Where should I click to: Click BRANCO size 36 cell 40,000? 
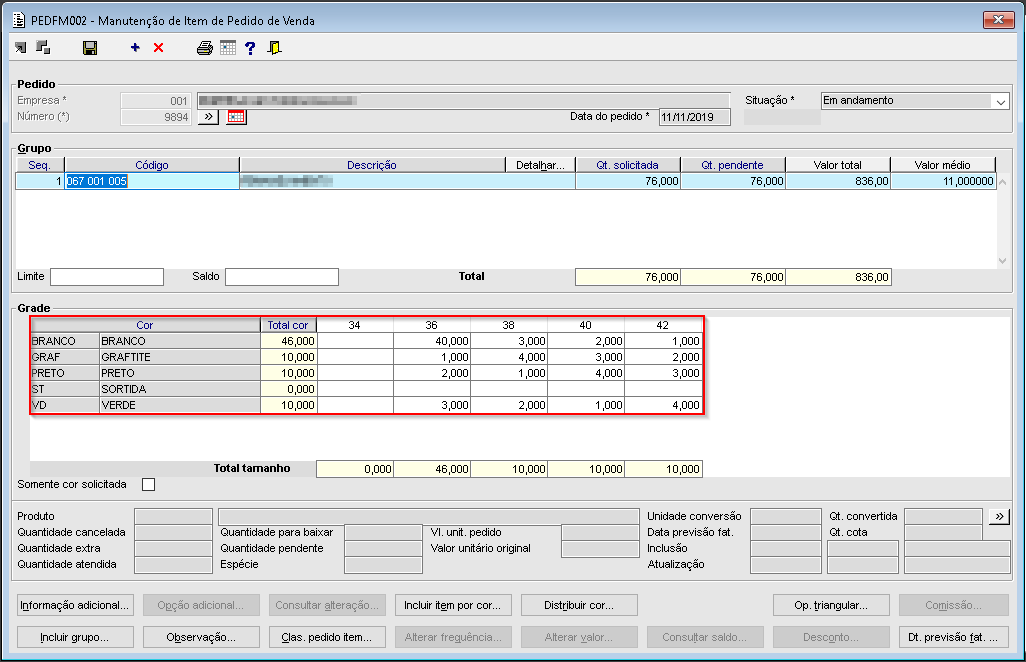pos(432,341)
